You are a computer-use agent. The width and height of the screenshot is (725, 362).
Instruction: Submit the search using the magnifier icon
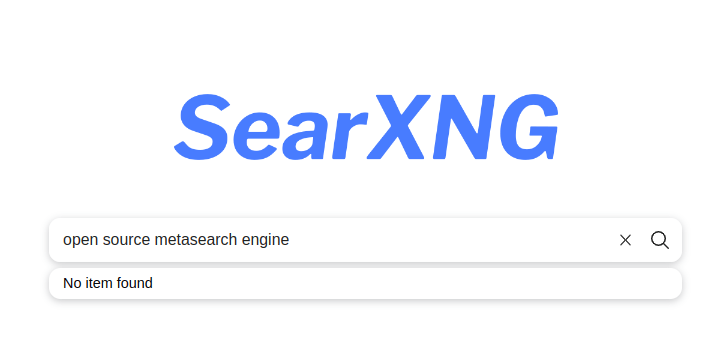659,240
